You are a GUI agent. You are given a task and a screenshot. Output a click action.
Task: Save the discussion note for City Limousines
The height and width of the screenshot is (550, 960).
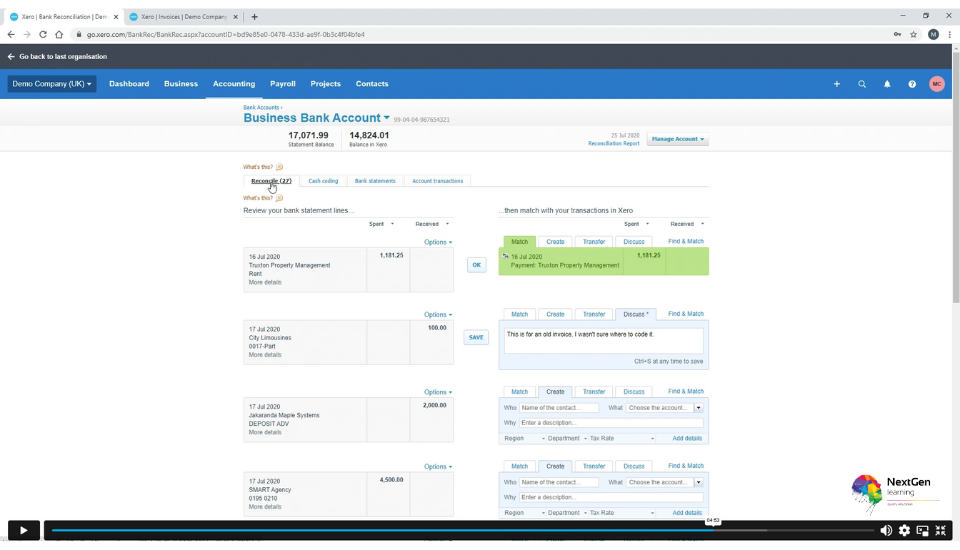point(476,338)
